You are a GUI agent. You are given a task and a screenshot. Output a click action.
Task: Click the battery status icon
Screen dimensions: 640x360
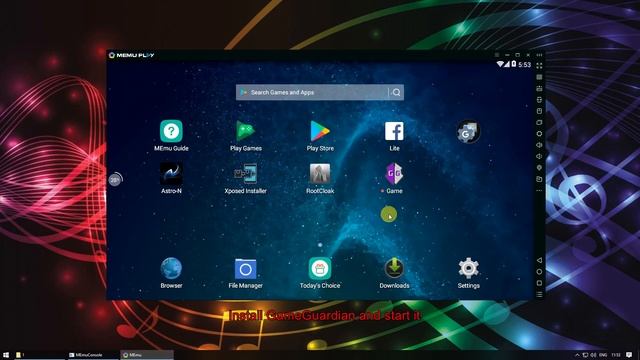coord(514,64)
